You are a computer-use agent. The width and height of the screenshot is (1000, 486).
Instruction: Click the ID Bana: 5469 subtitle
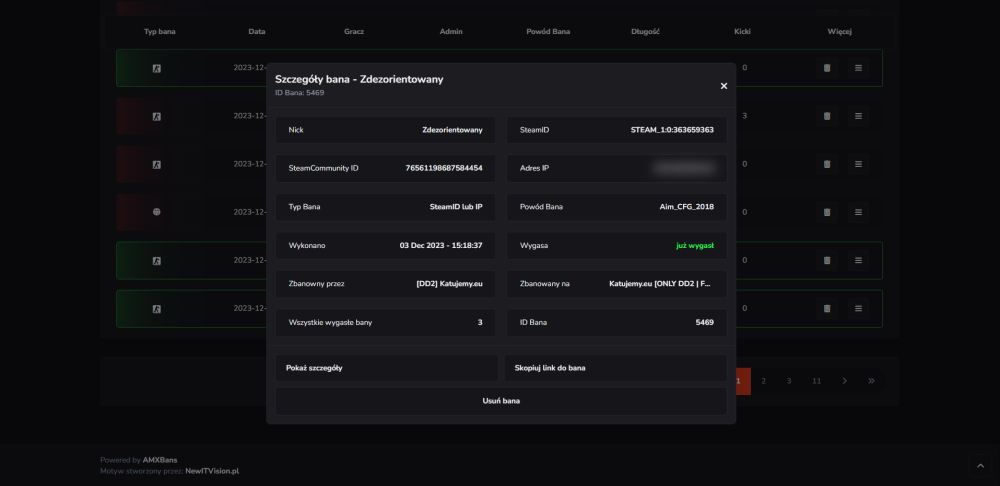coord(300,93)
